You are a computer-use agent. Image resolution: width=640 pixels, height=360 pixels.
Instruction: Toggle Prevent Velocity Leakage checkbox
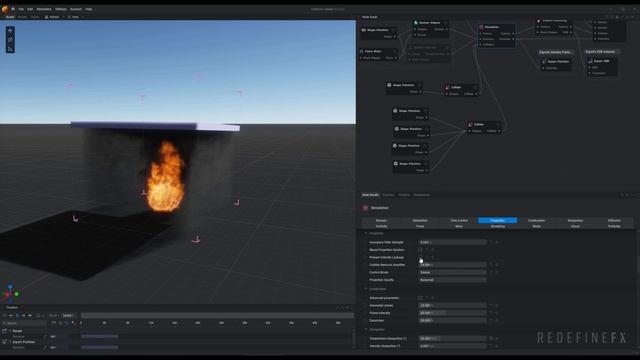(420, 257)
